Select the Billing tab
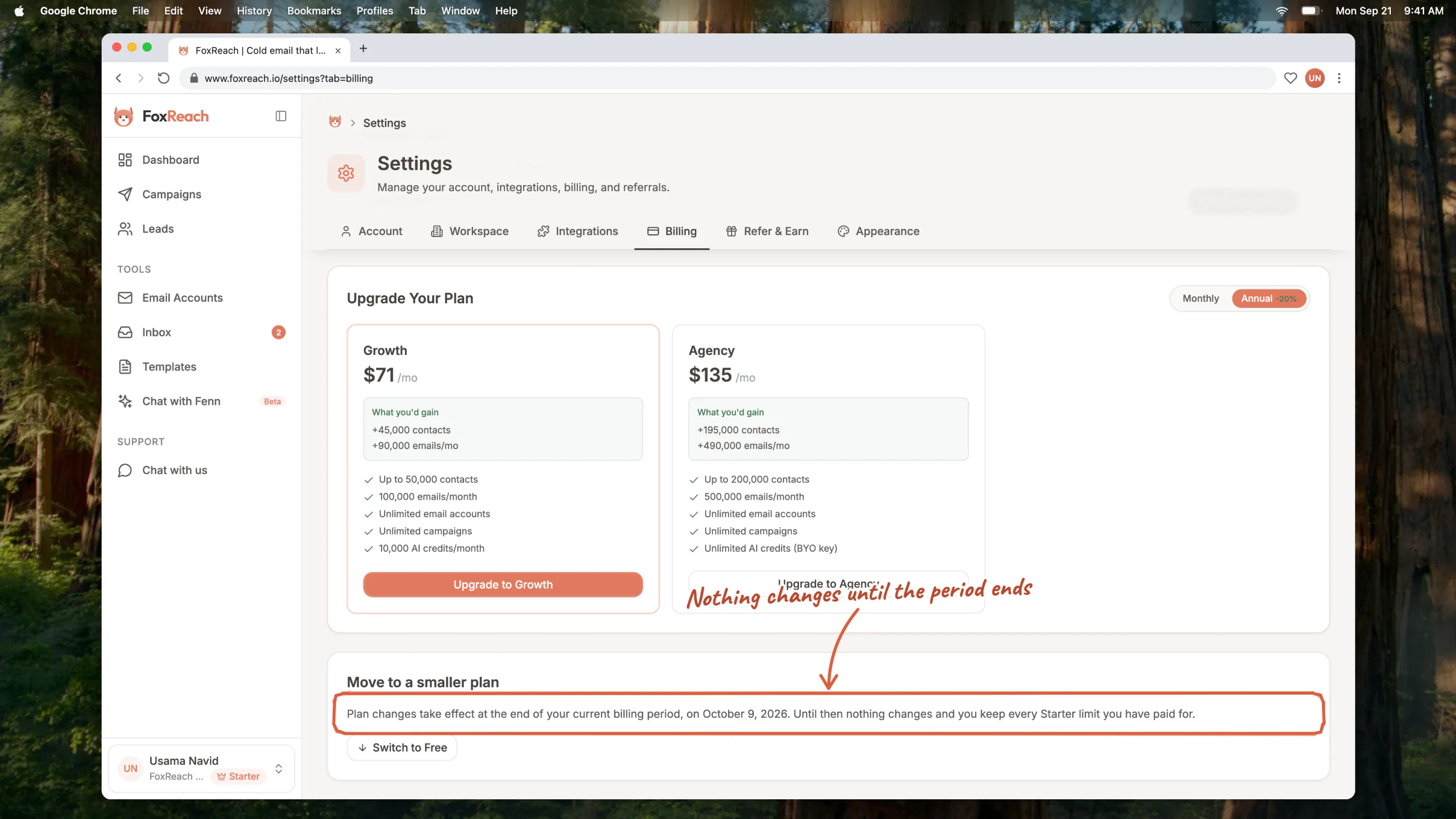The width and height of the screenshot is (1456, 819). pyautogui.click(x=671, y=231)
